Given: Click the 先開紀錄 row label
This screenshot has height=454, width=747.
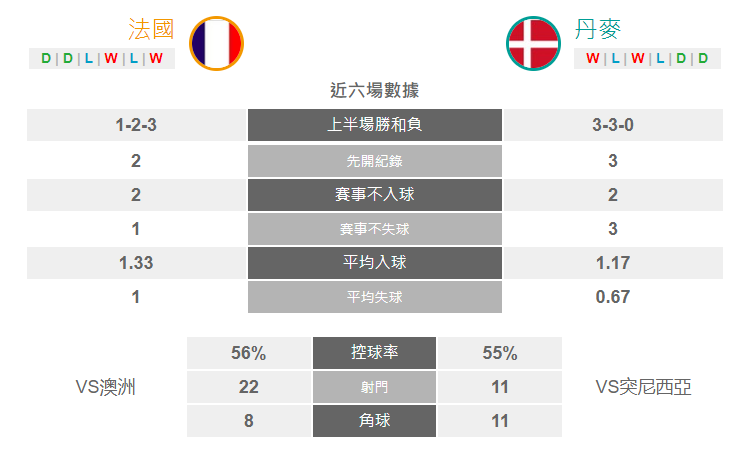Looking at the screenshot, I should pyautogui.click(x=374, y=161).
